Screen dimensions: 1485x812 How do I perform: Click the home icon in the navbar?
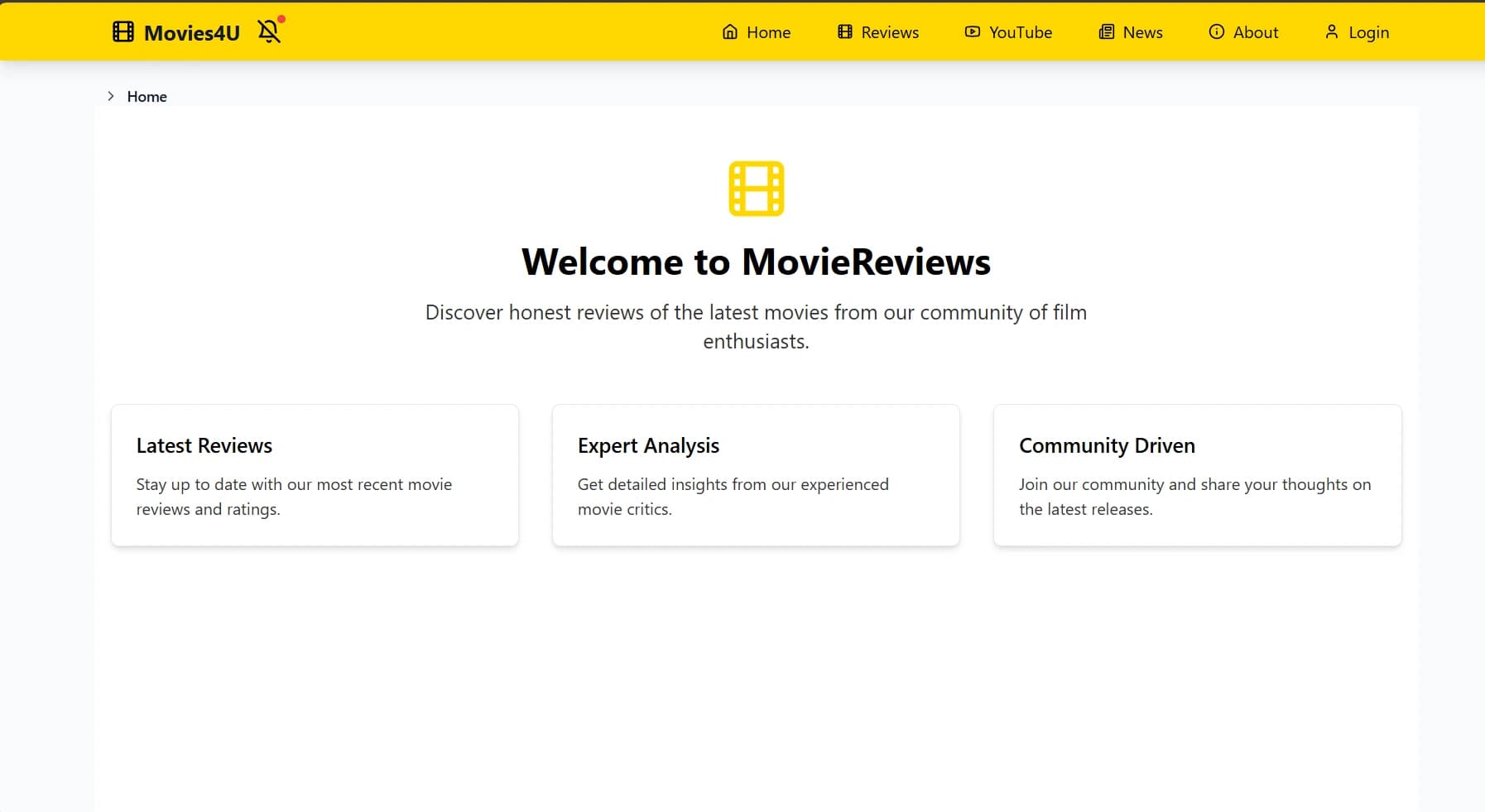click(729, 31)
